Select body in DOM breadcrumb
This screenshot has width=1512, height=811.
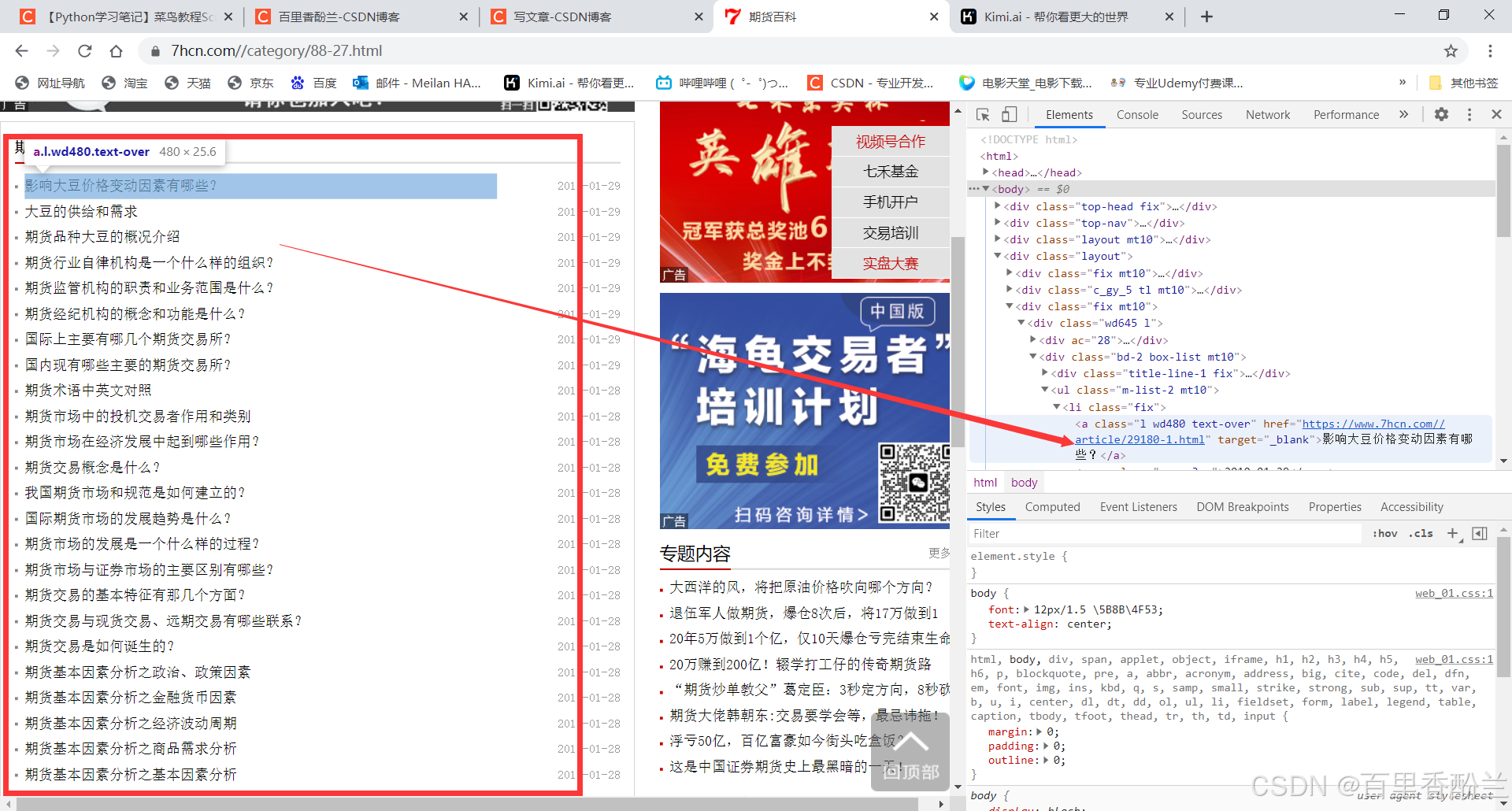tap(1024, 483)
